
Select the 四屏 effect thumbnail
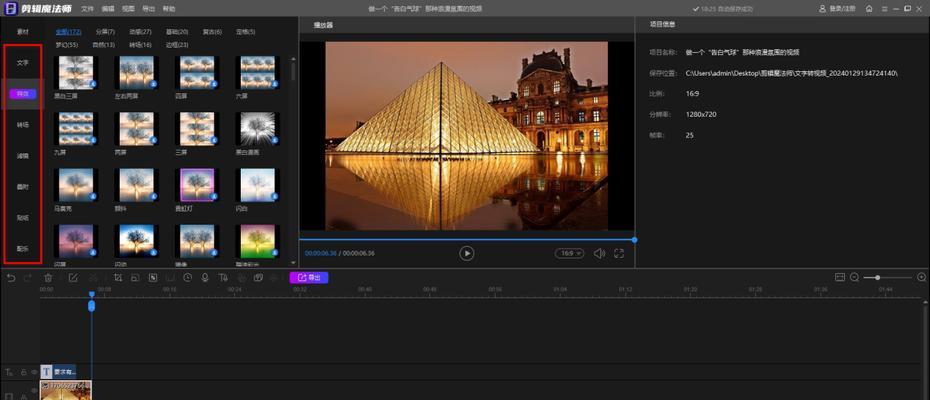[197, 72]
